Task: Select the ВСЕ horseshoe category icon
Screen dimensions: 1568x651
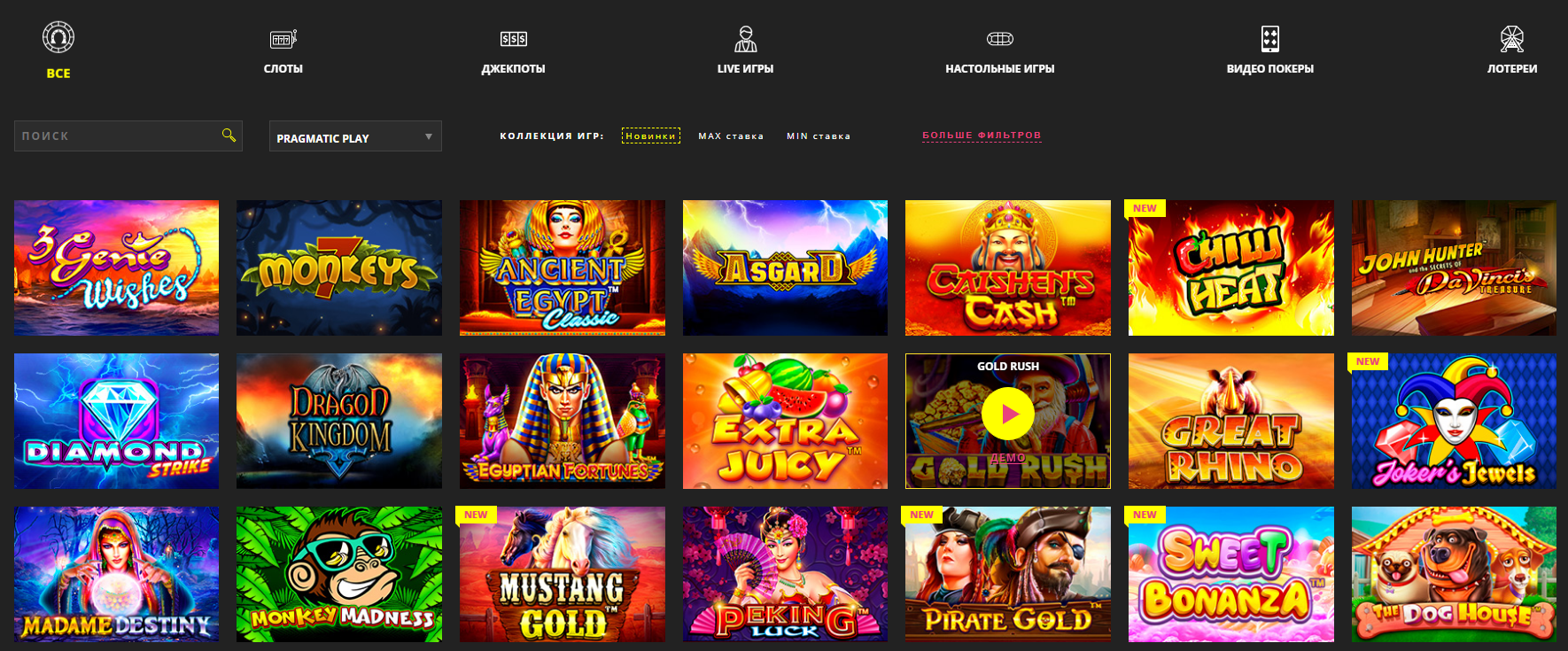Action: (58, 37)
